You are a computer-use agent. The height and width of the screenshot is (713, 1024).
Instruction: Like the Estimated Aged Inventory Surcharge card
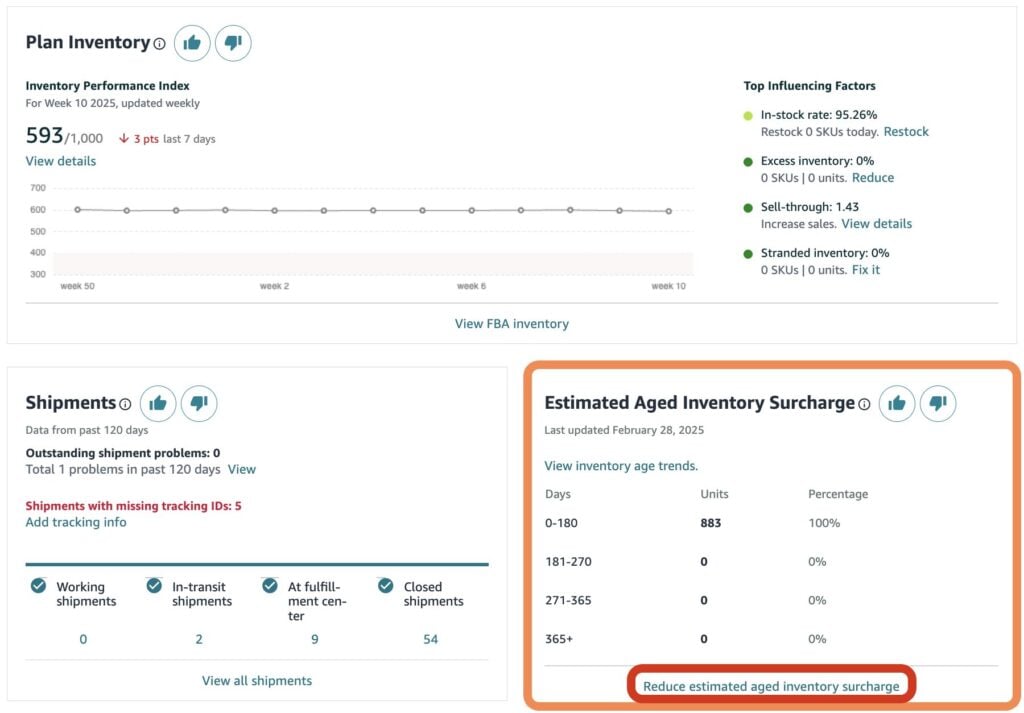tap(897, 403)
